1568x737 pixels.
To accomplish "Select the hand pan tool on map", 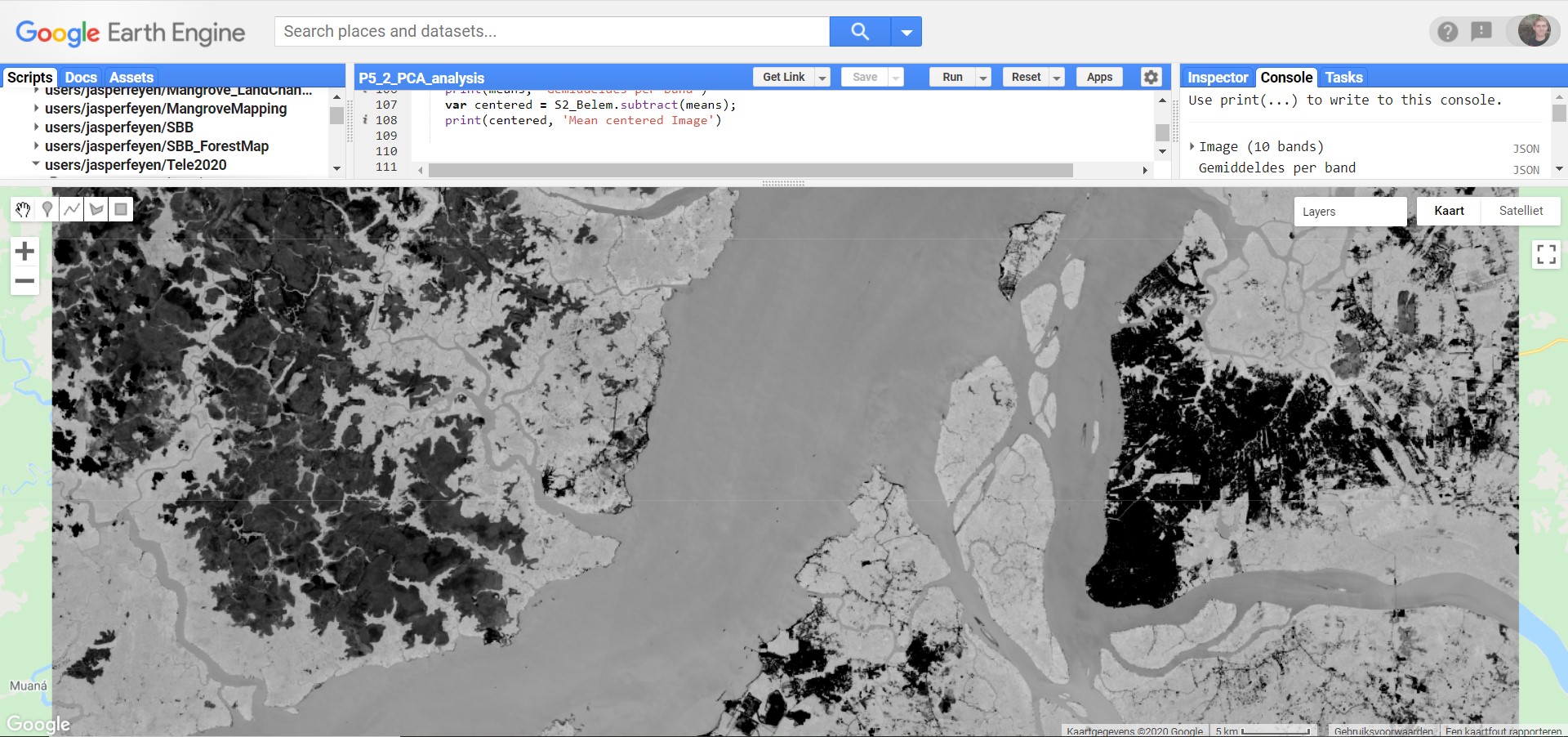I will pos(23,210).
